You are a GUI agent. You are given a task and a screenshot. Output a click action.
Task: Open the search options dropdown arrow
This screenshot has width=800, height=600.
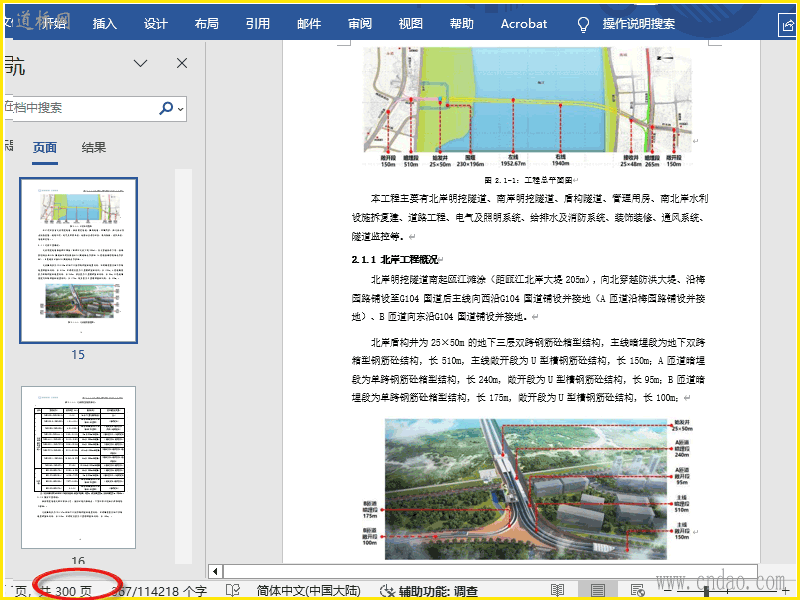(x=181, y=108)
